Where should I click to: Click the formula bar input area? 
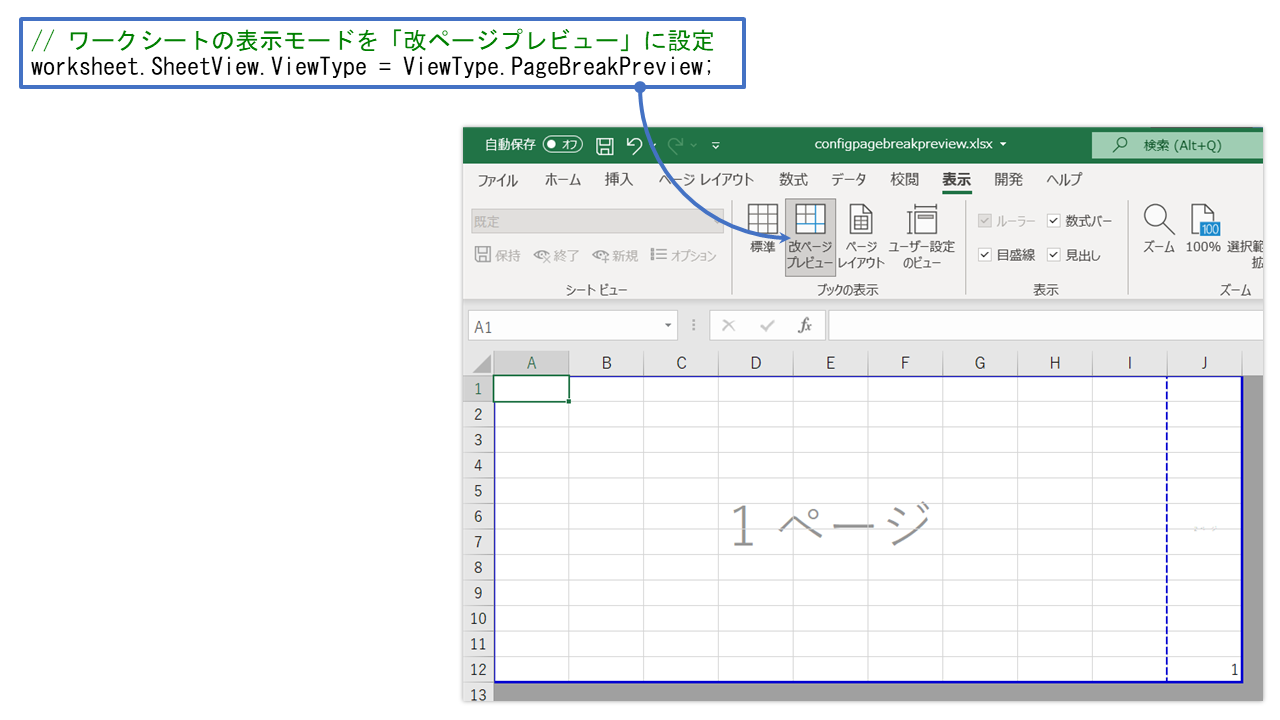point(1046,326)
